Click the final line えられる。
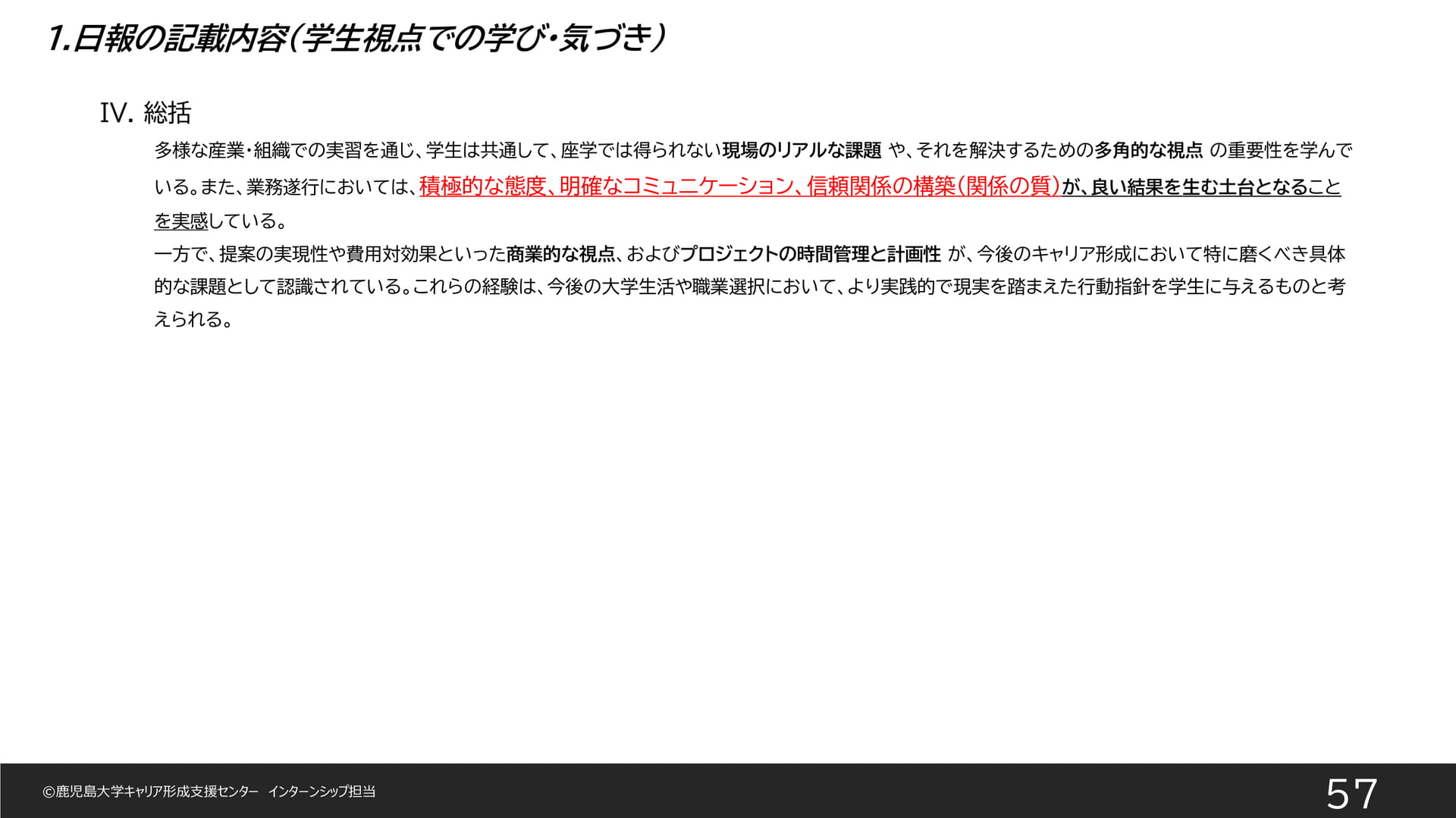The image size is (1456, 818). click(x=193, y=319)
